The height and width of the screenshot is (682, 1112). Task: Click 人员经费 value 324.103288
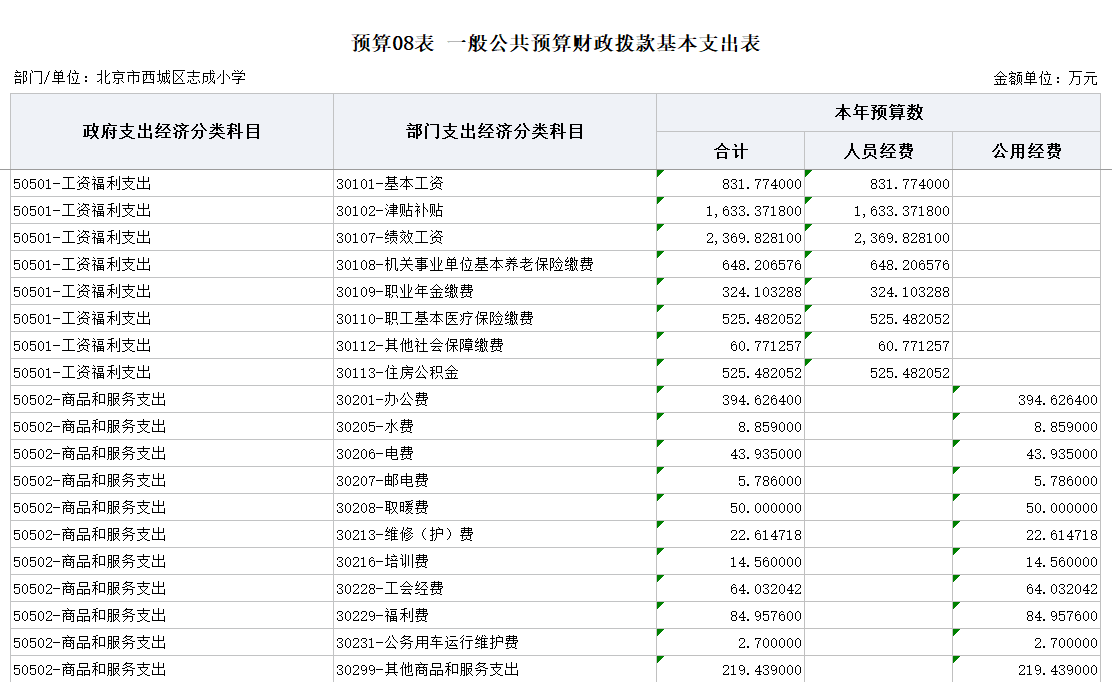879,291
